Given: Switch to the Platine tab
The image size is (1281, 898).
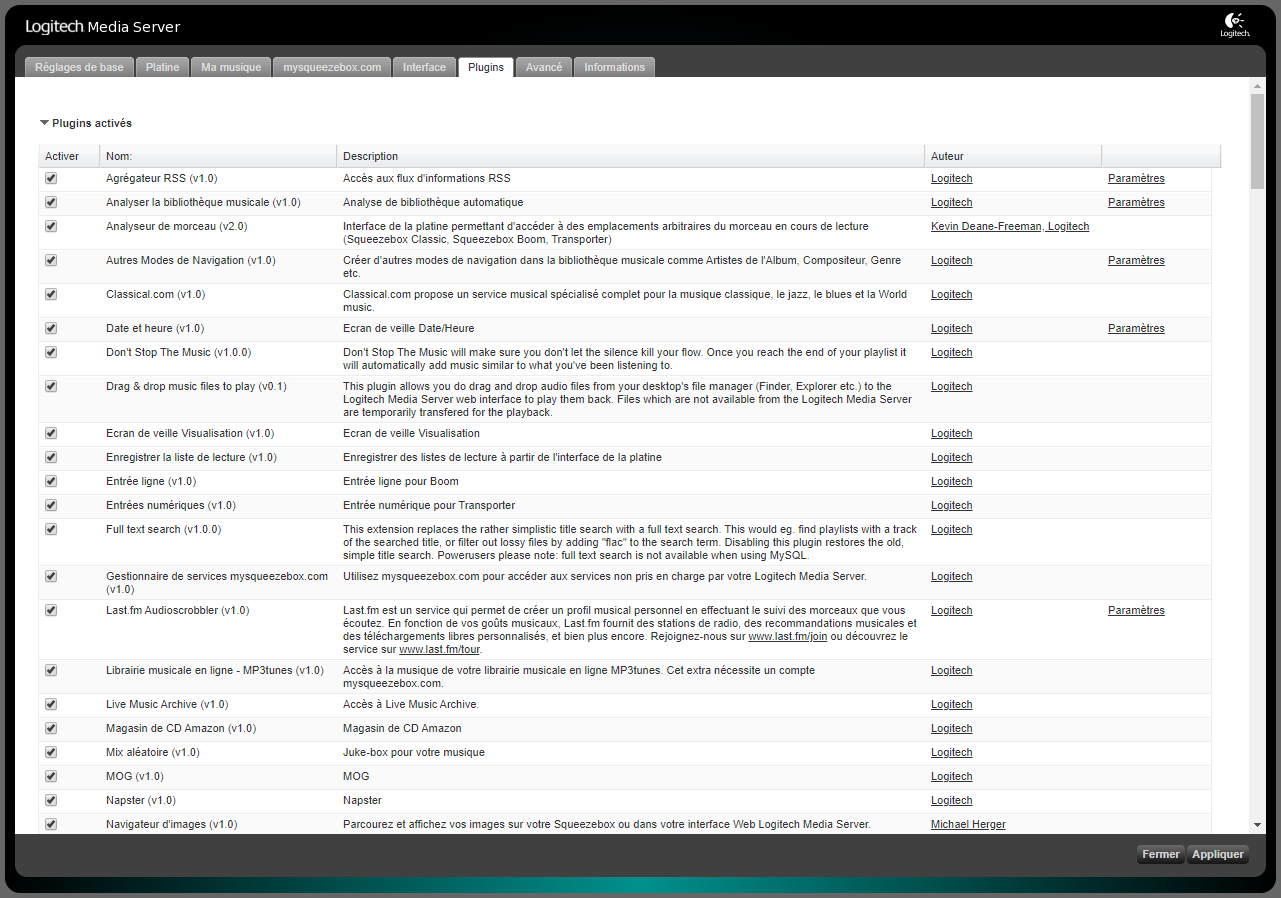Looking at the screenshot, I should 162,67.
